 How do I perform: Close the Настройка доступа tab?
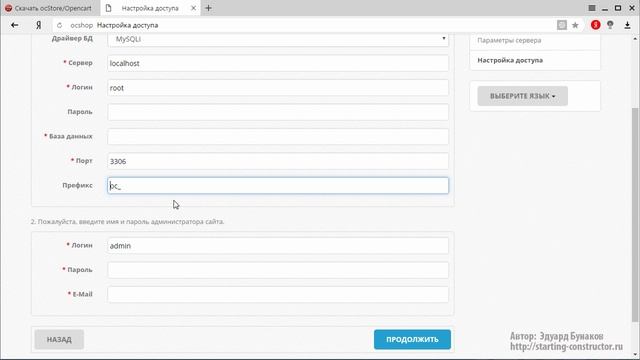point(193,8)
